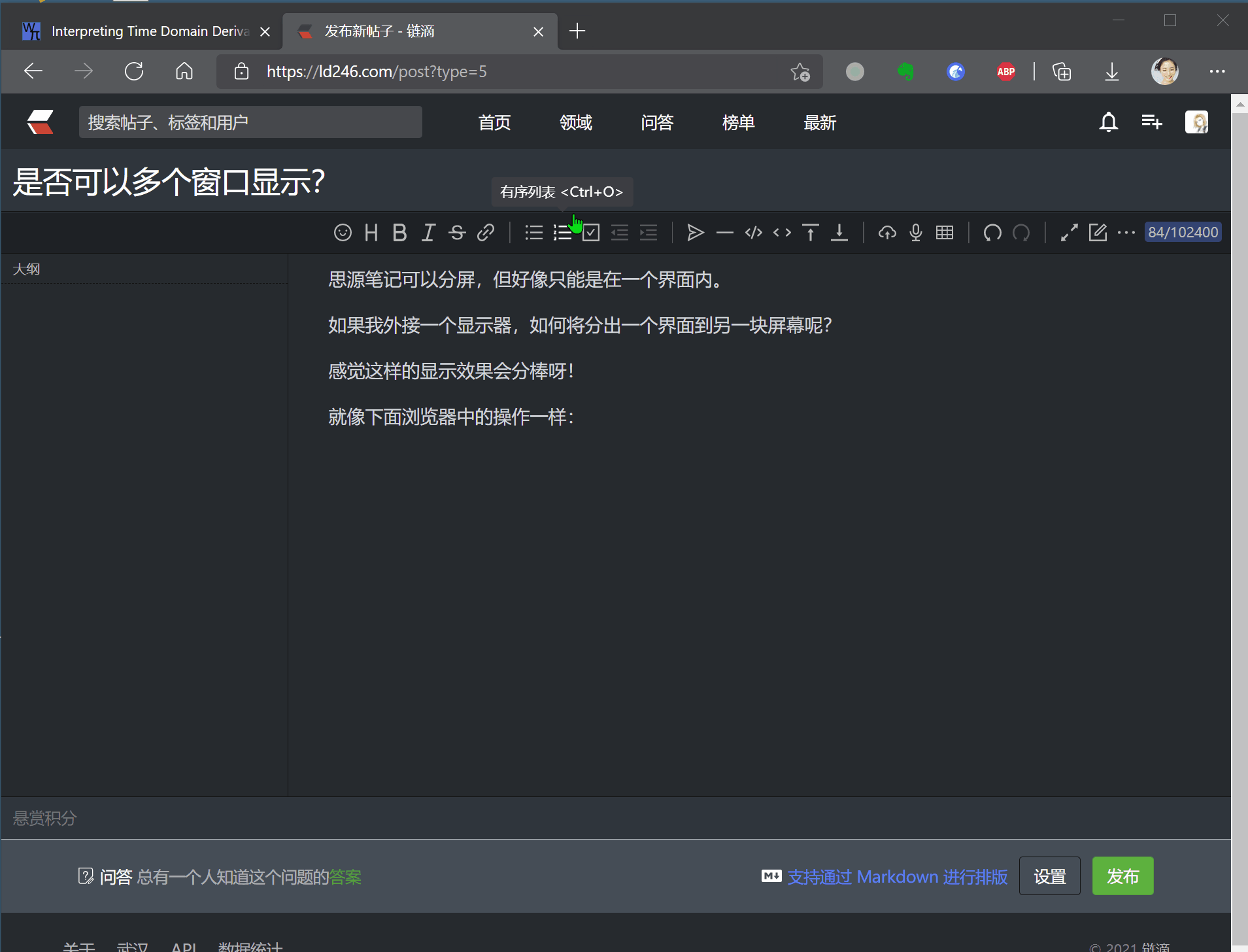
Task: Publish the post with 发布 button
Action: tap(1122, 876)
